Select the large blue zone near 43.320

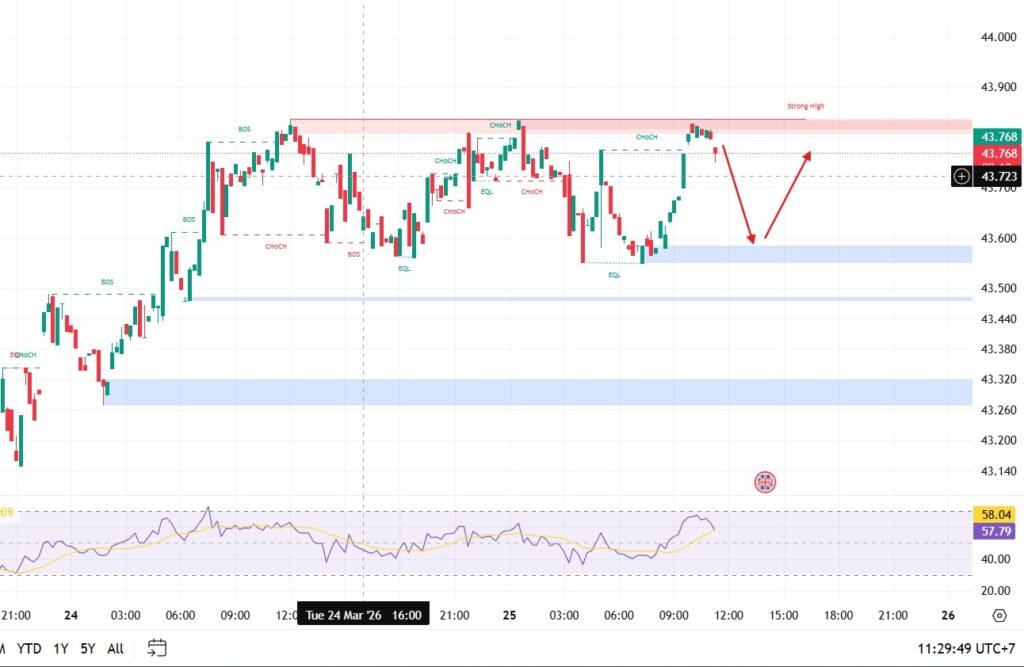540,392
